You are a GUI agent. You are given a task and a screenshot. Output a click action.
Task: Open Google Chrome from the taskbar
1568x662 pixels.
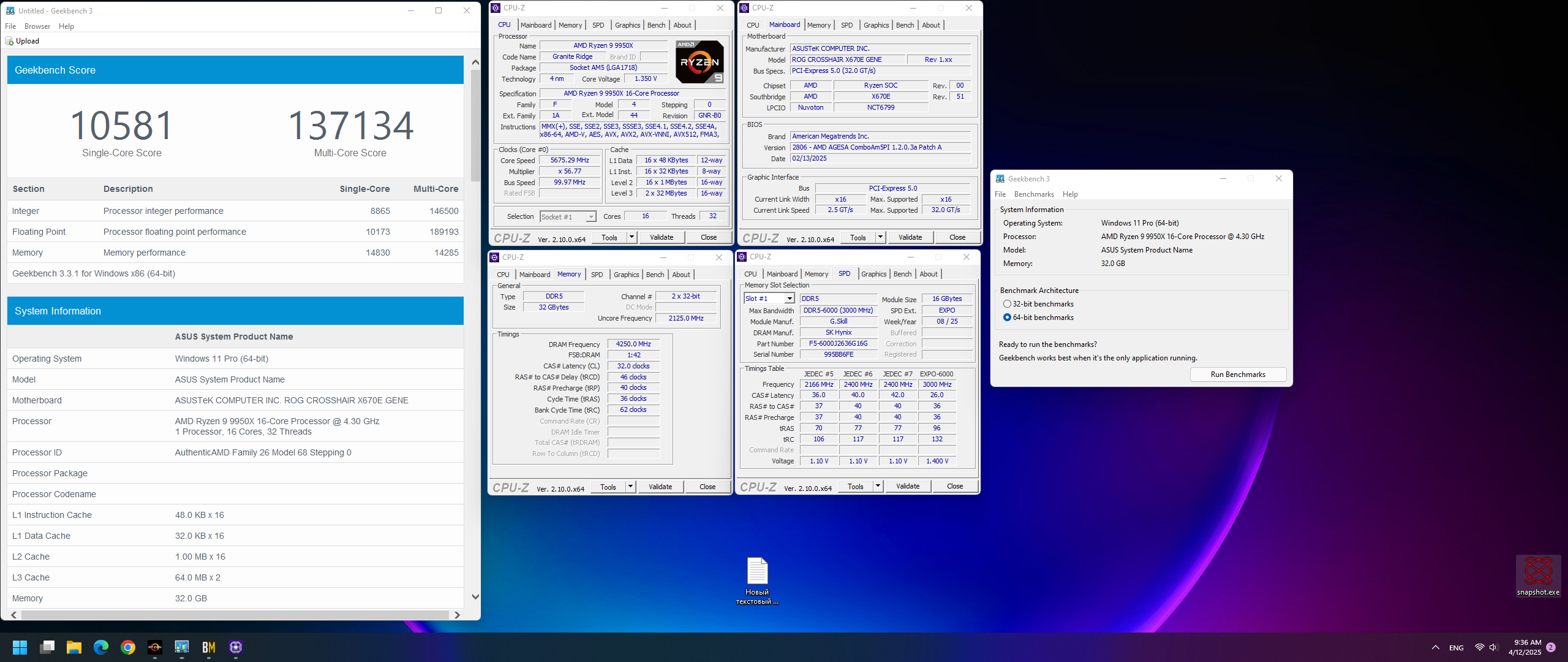[128, 647]
